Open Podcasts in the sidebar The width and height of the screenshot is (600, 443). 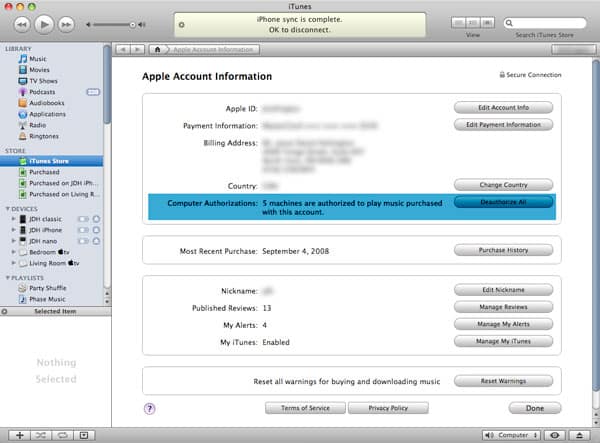coord(43,92)
